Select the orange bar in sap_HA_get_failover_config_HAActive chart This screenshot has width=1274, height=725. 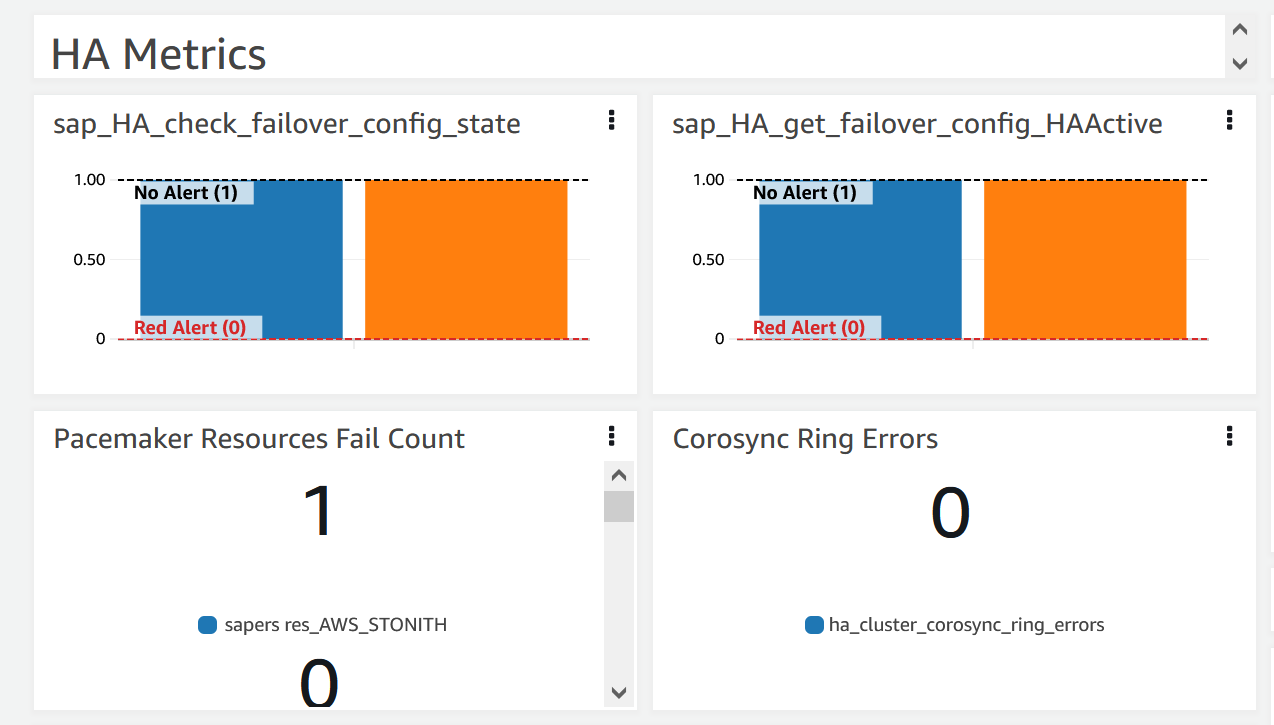click(1084, 260)
